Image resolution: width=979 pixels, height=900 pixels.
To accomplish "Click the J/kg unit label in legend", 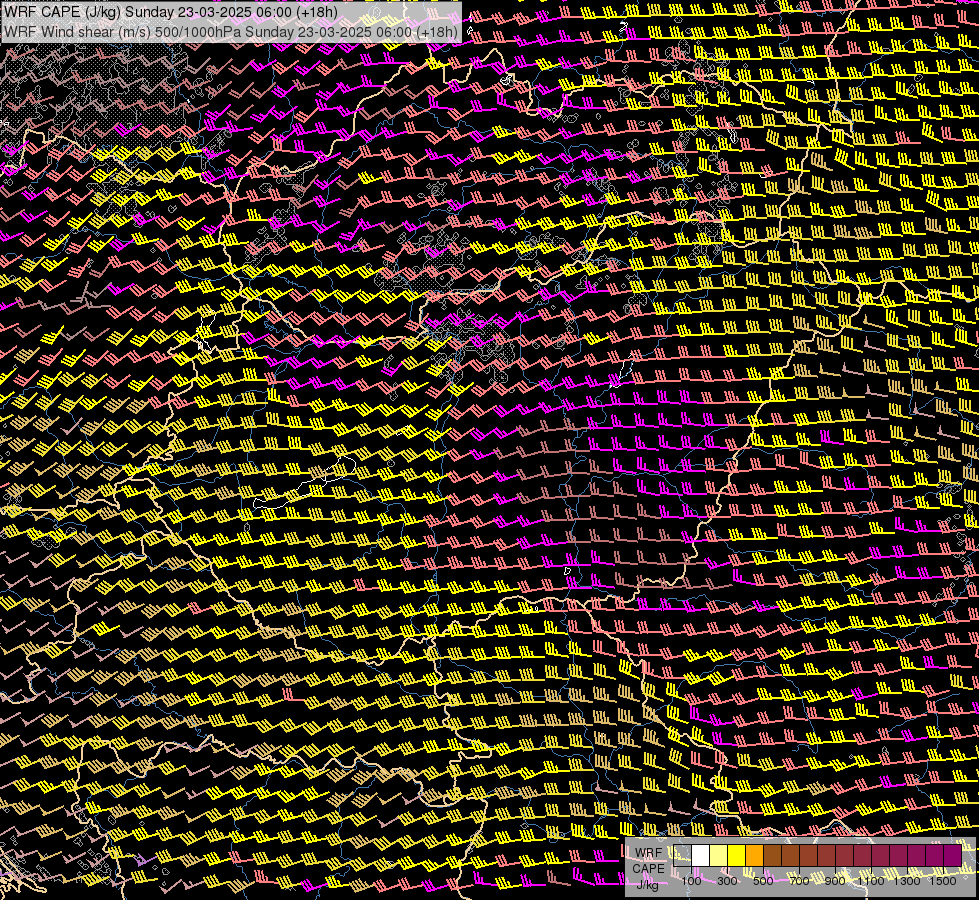I will pyautogui.click(x=647, y=884).
